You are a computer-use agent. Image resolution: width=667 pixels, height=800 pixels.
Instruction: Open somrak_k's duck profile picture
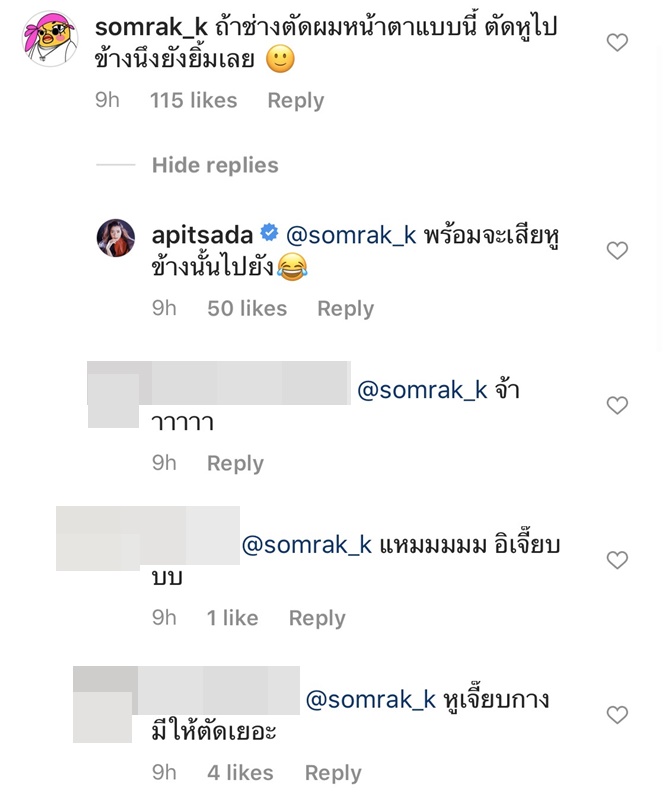[x=50, y=39]
